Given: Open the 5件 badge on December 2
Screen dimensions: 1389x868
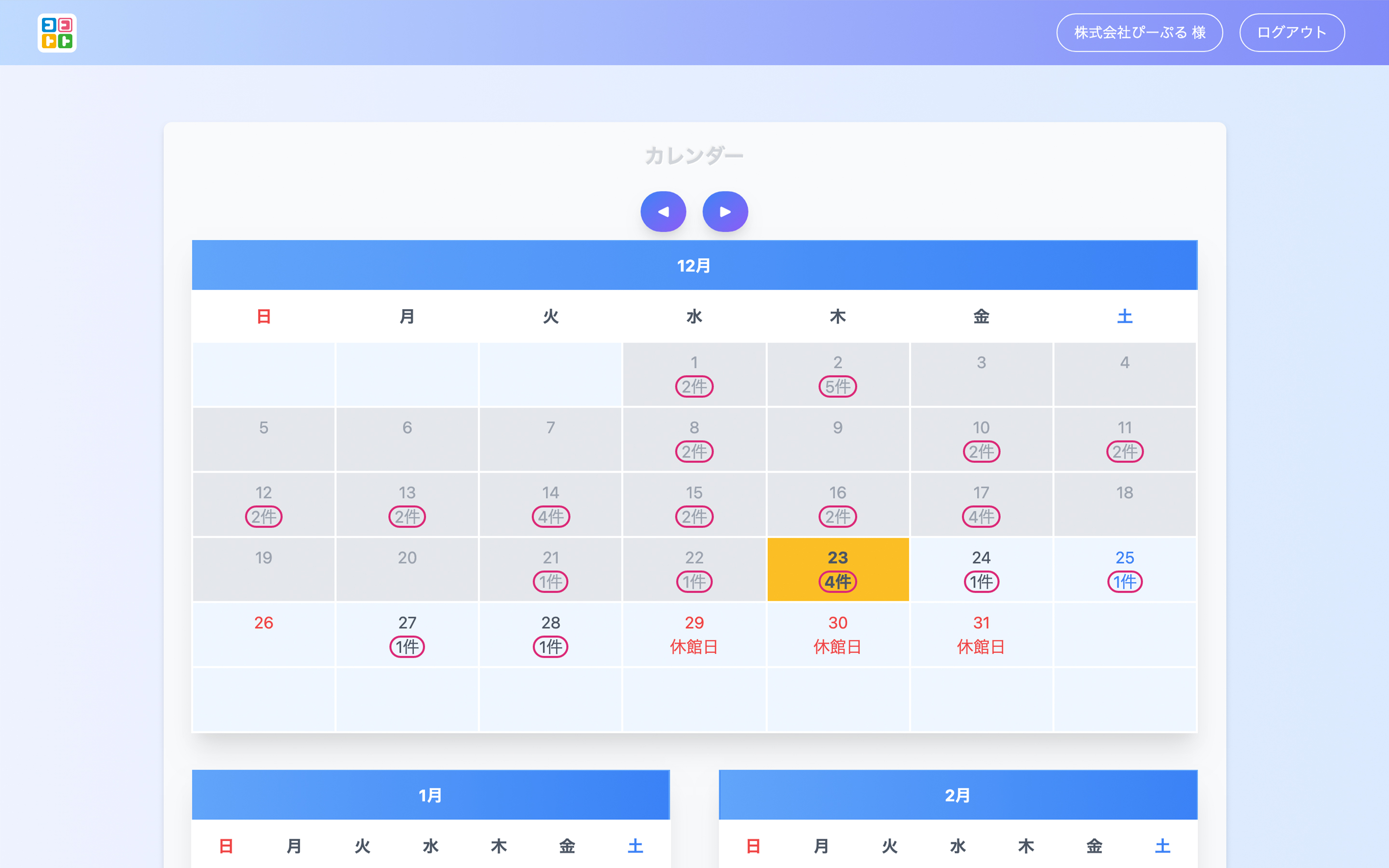Looking at the screenshot, I should pyautogui.click(x=837, y=386).
